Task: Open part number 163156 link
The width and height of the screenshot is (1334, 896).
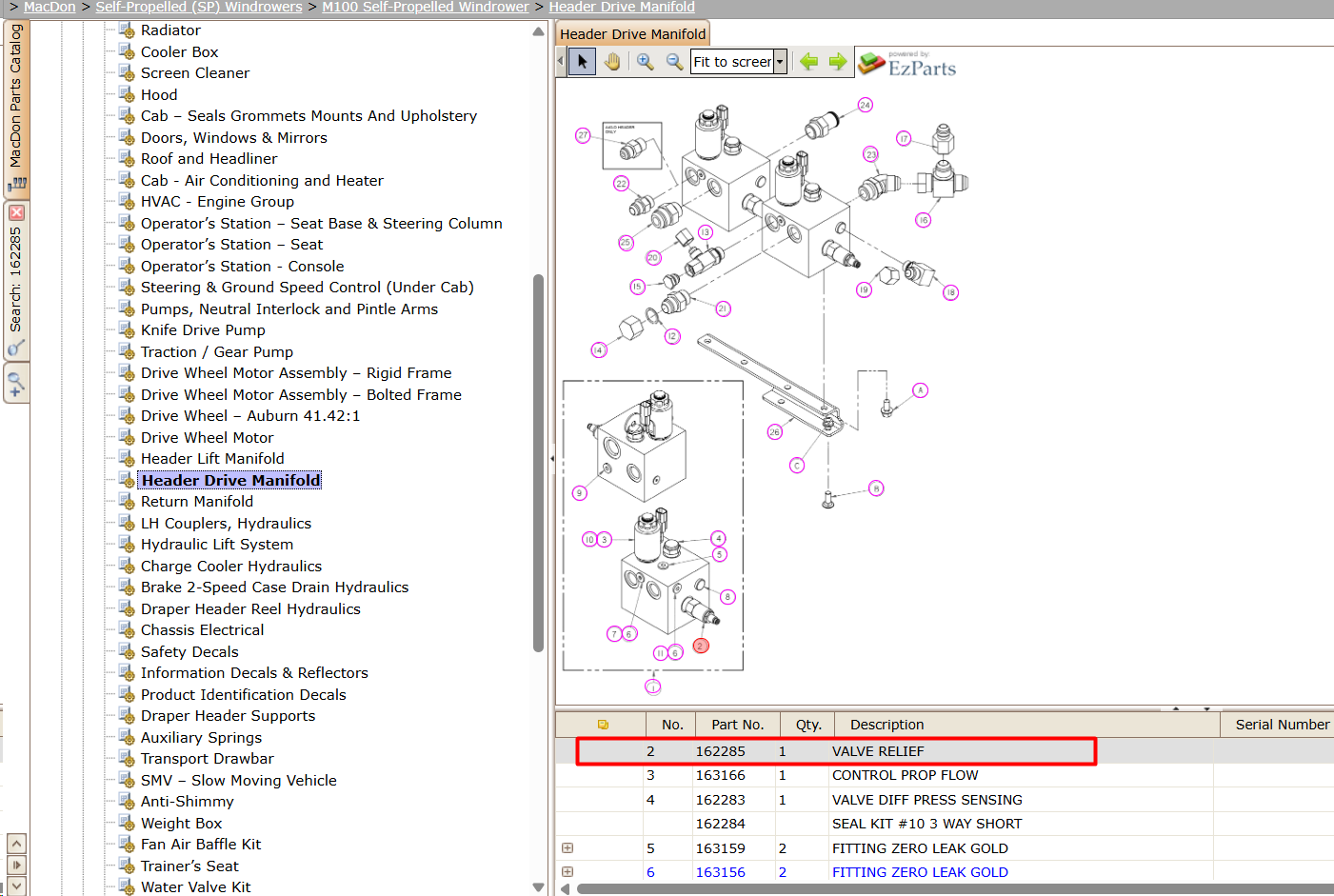Action: [721, 872]
